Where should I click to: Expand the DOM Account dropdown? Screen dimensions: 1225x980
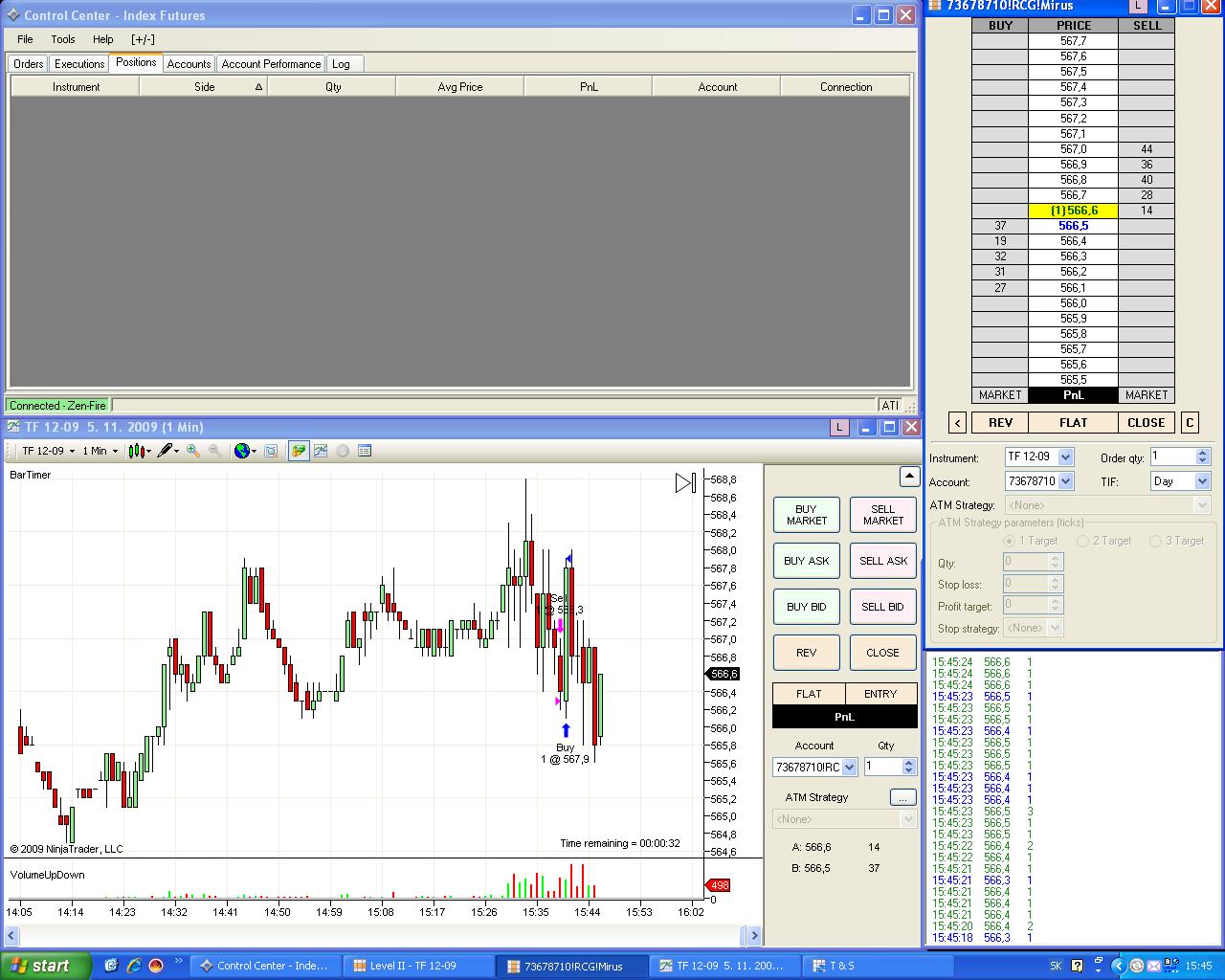pyautogui.click(x=1065, y=481)
